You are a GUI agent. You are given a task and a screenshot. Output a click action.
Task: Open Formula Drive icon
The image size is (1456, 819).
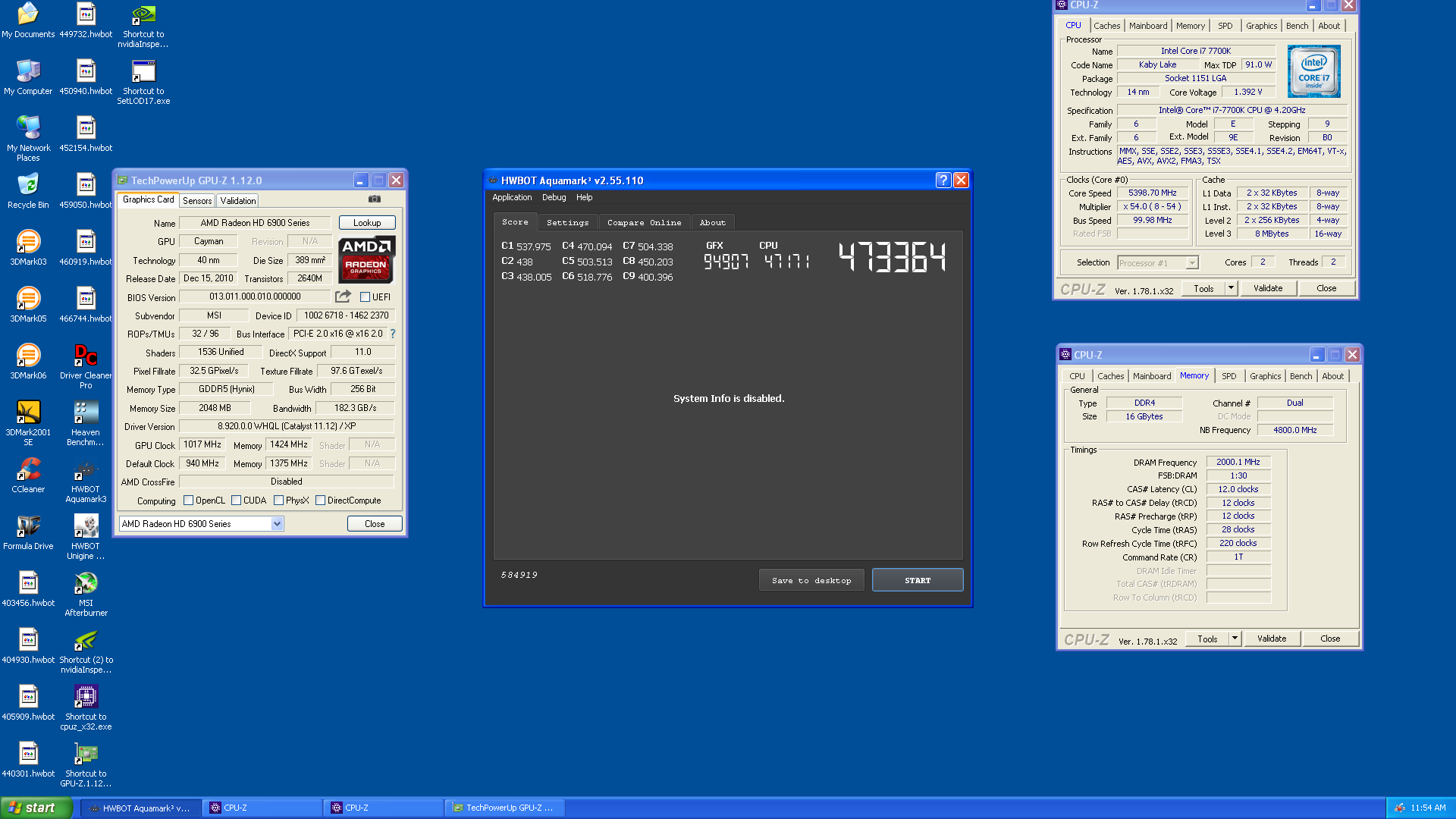28,532
